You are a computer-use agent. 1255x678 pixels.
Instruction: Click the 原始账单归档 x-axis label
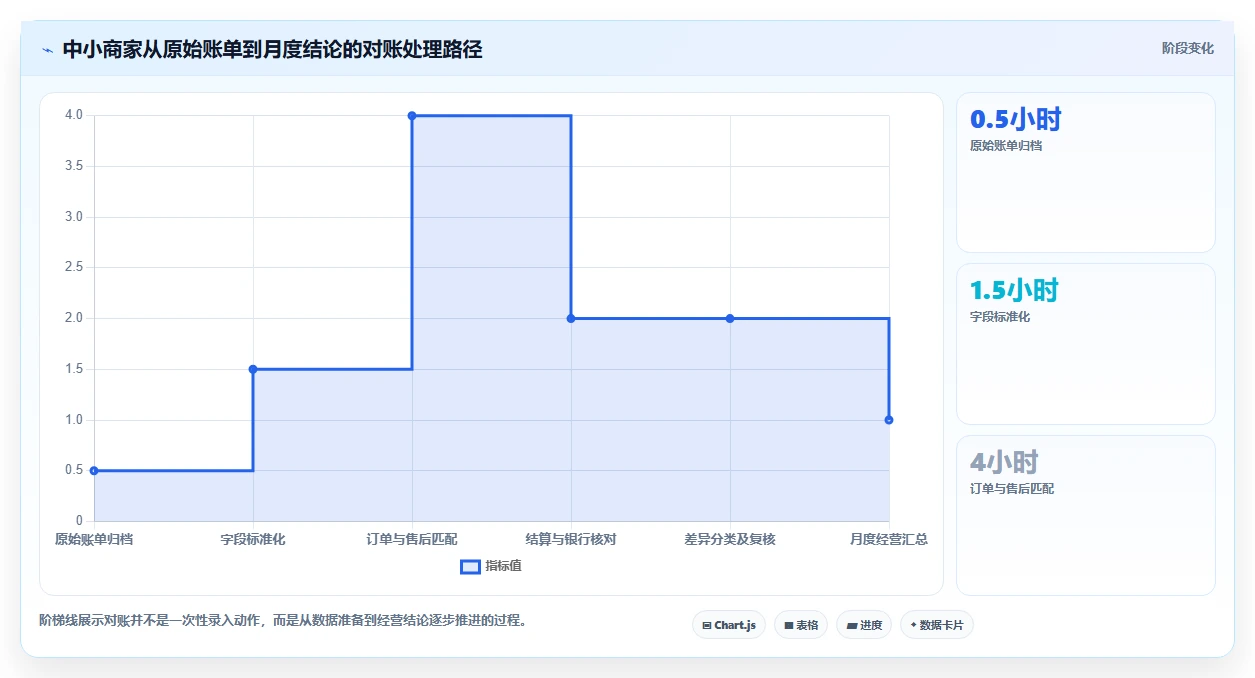[x=94, y=539]
